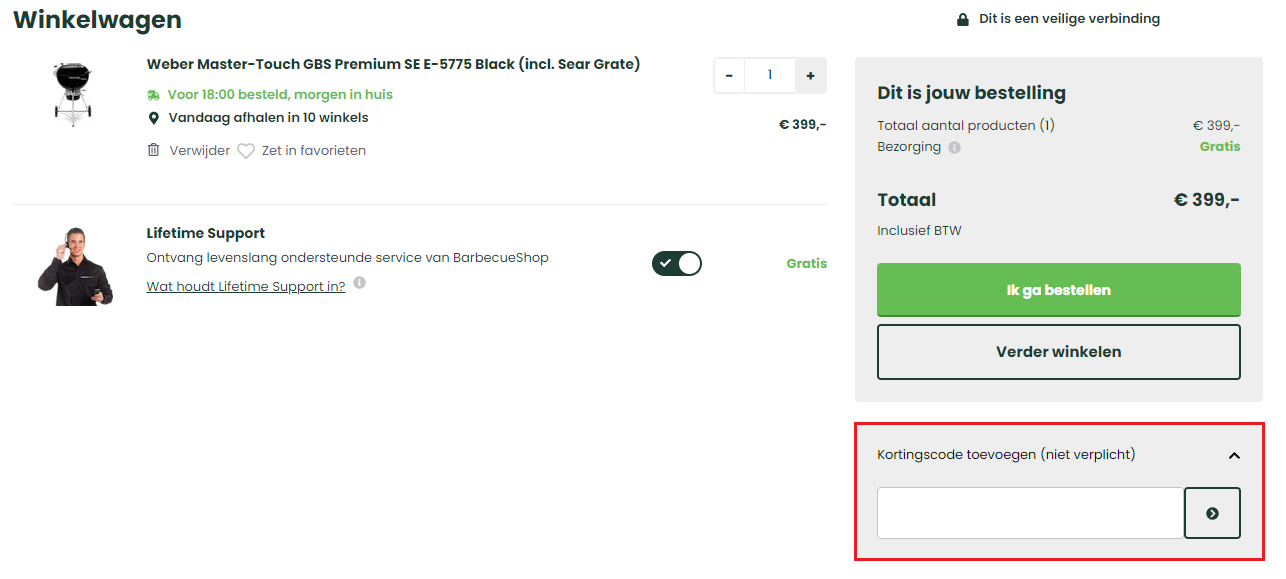Click the Weber Master-Touch product thumbnail
Screen dimensions: 1286x579
[73, 95]
